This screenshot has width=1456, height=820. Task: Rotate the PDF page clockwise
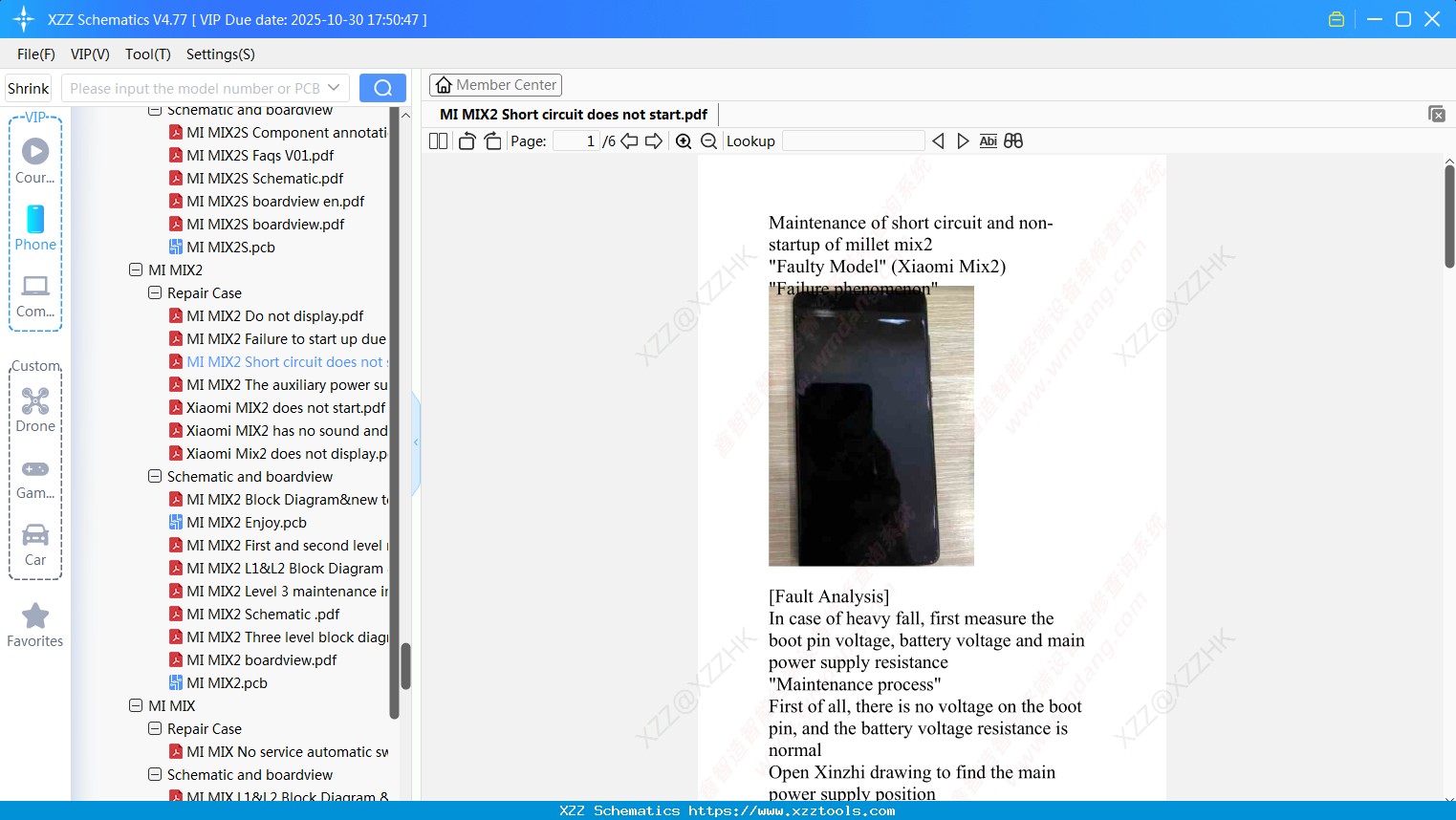pyautogui.click(x=491, y=140)
